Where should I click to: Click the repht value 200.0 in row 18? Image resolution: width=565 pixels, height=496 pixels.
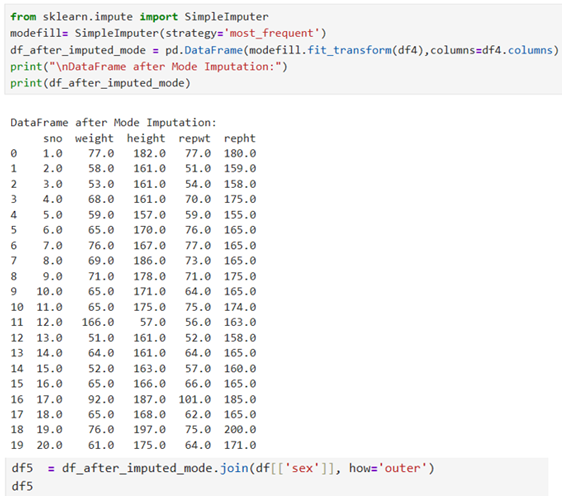coord(240,429)
